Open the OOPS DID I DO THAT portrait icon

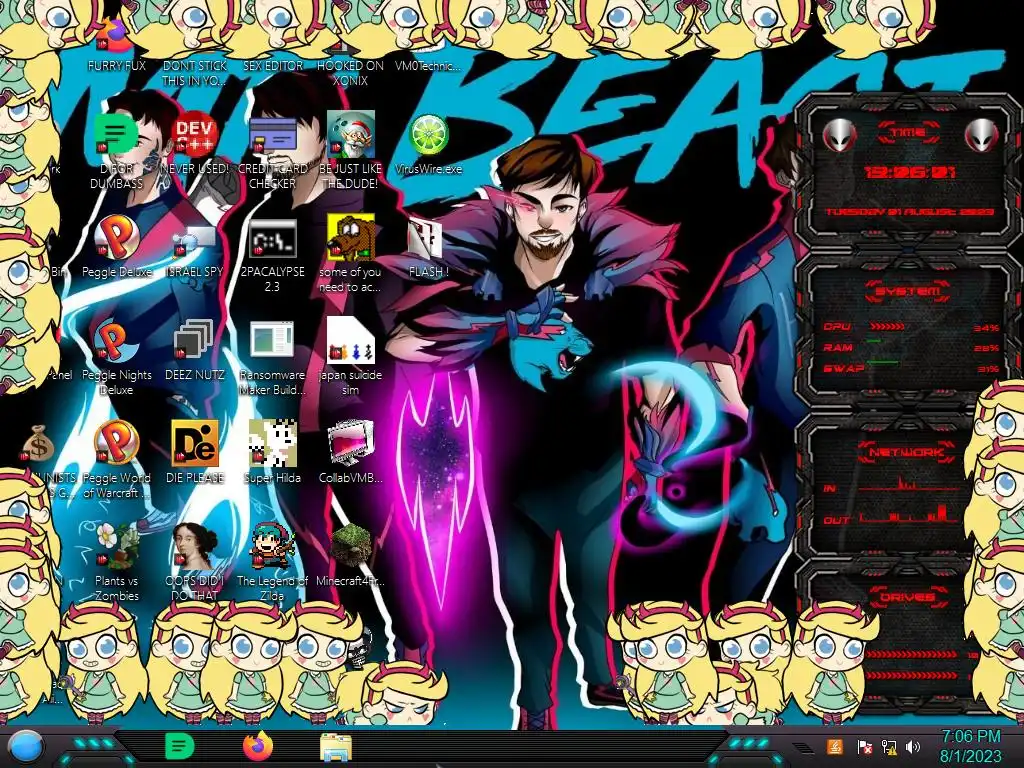point(195,546)
